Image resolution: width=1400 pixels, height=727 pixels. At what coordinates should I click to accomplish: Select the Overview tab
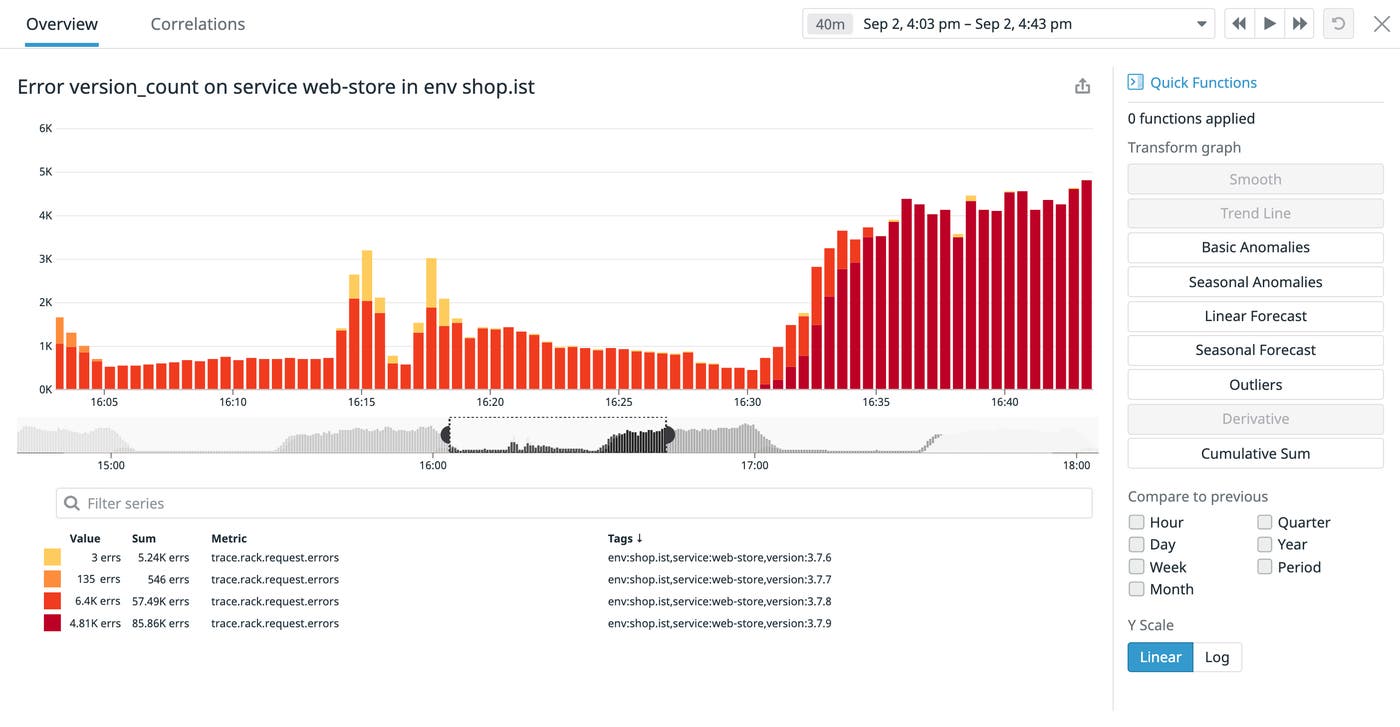(62, 24)
